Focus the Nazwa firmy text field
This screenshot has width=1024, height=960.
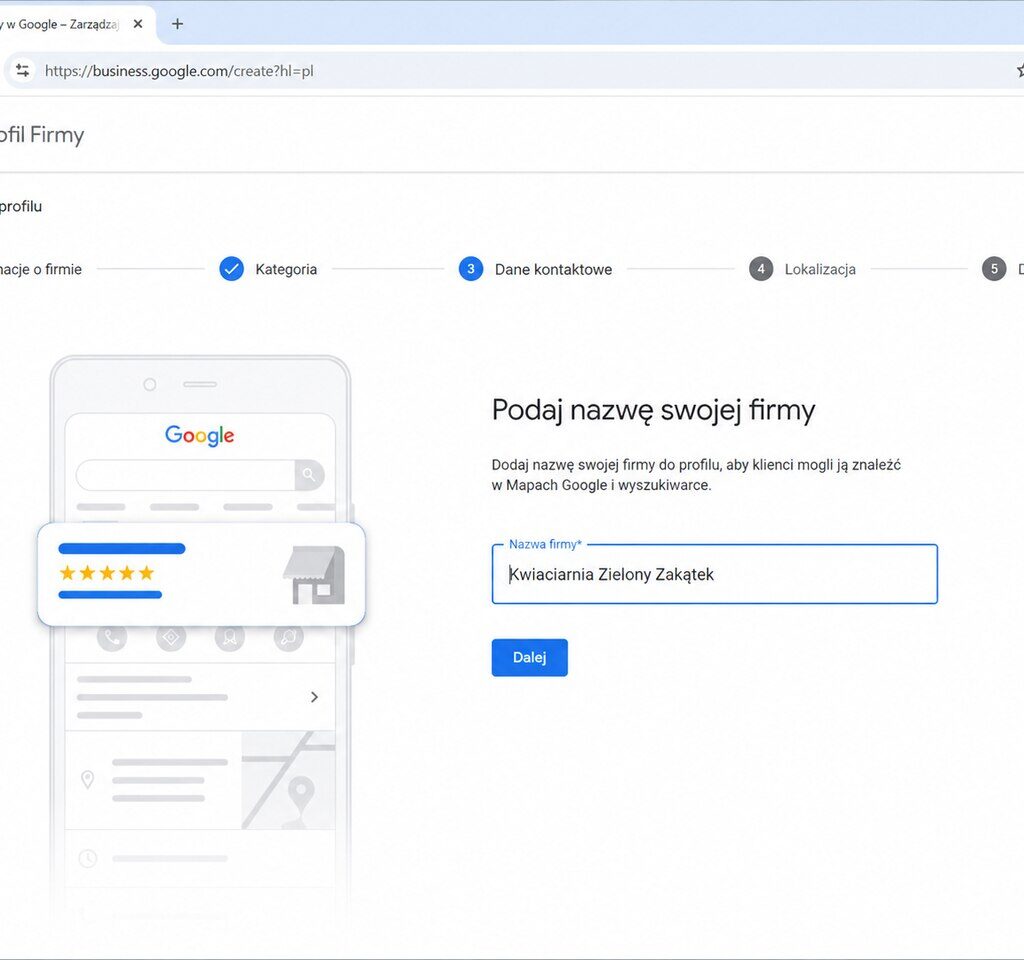click(x=714, y=574)
